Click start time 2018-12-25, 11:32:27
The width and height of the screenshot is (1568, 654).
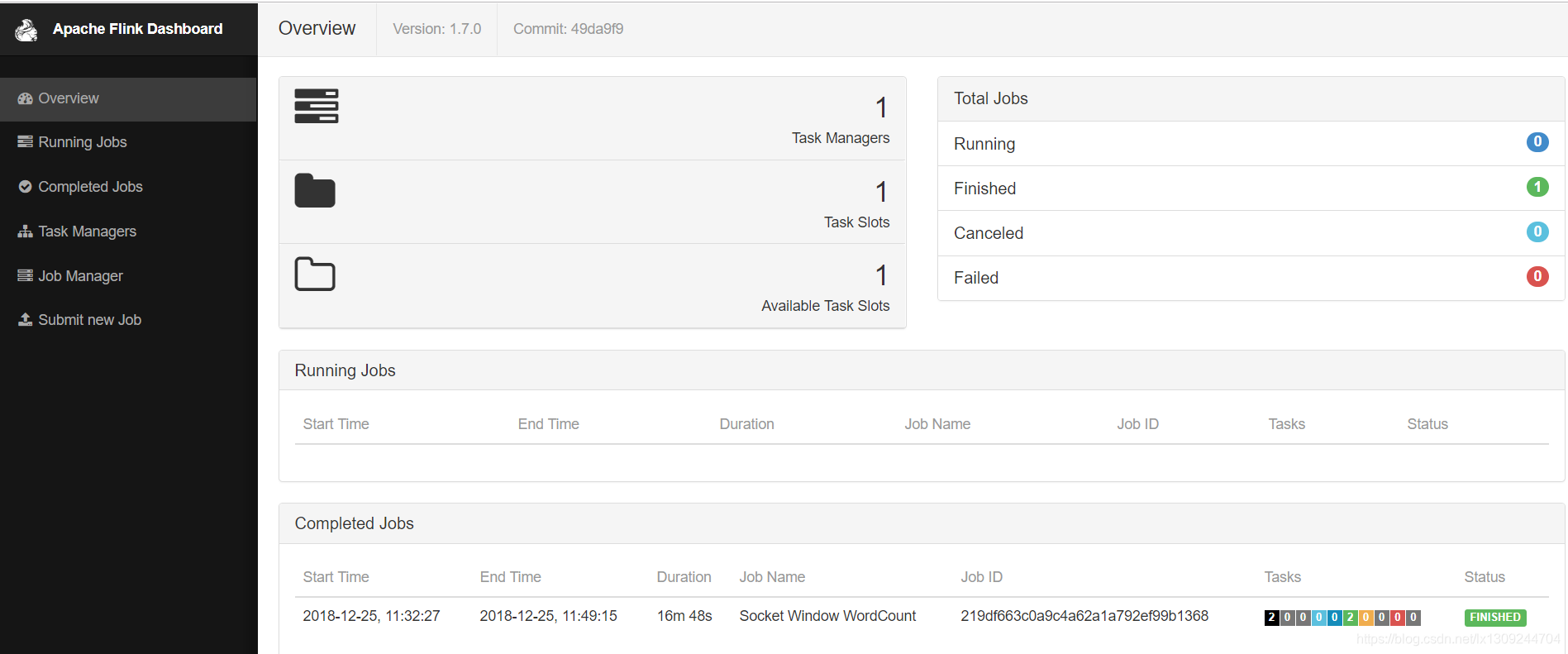[371, 616]
